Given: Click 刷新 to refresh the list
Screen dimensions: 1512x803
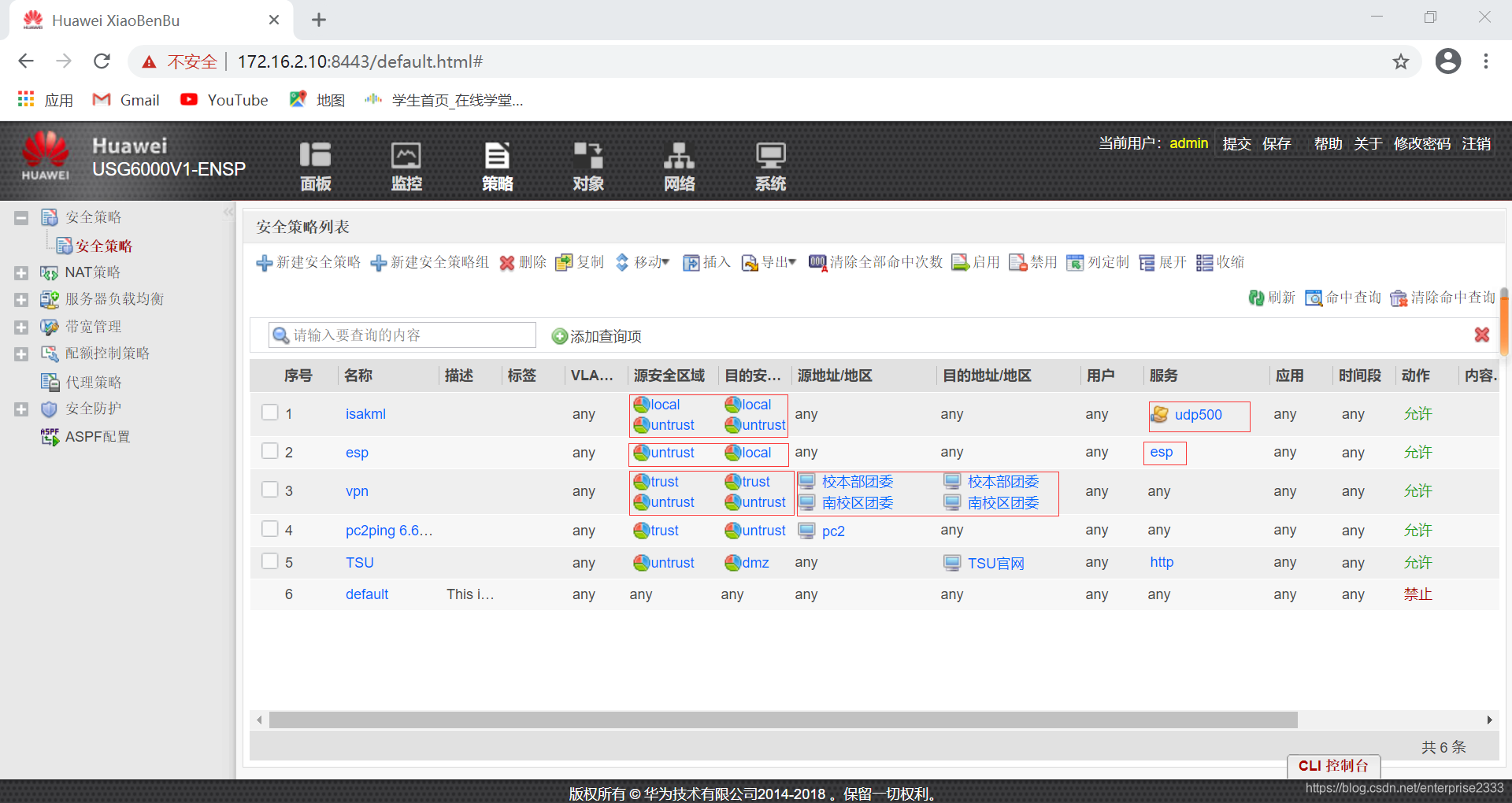Looking at the screenshot, I should coord(1272,298).
